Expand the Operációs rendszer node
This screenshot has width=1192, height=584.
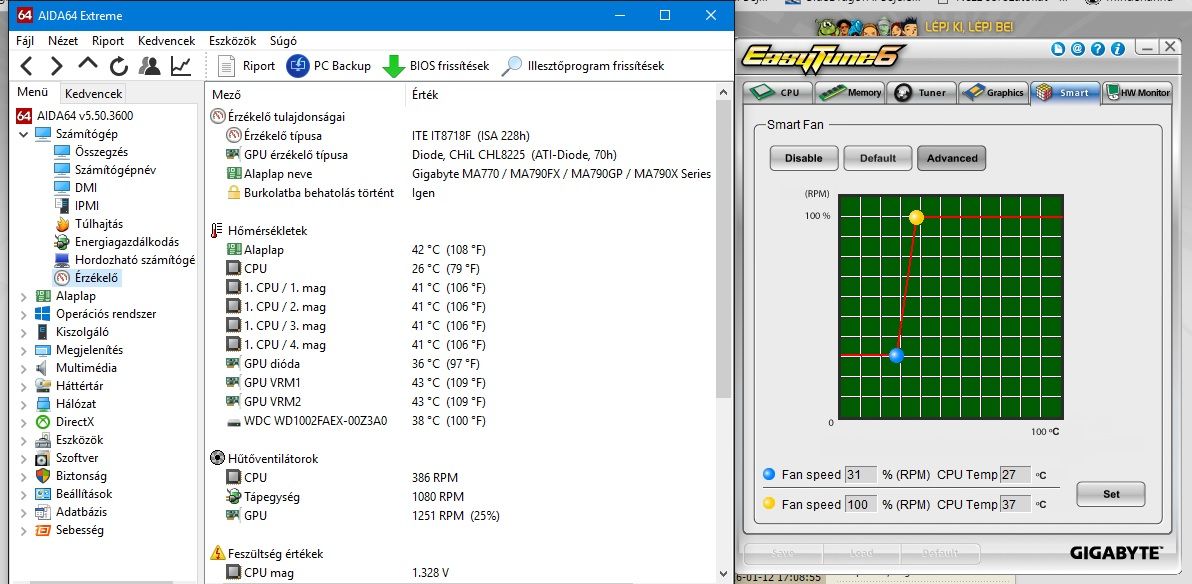coord(24,314)
